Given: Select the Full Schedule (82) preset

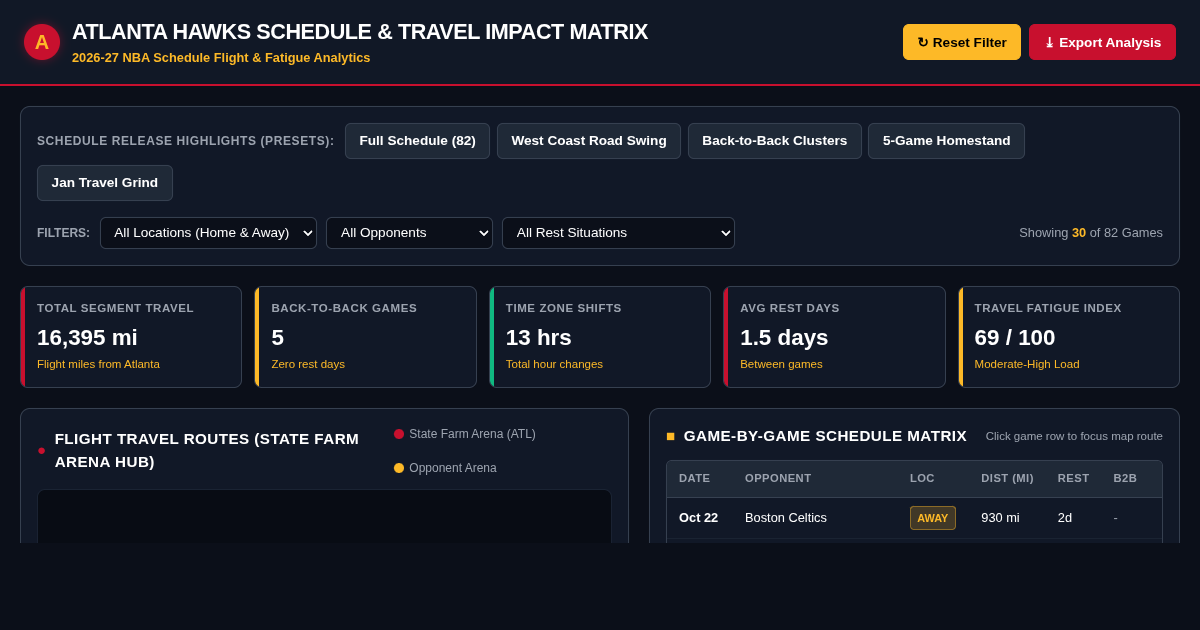Looking at the screenshot, I should [x=417, y=141].
